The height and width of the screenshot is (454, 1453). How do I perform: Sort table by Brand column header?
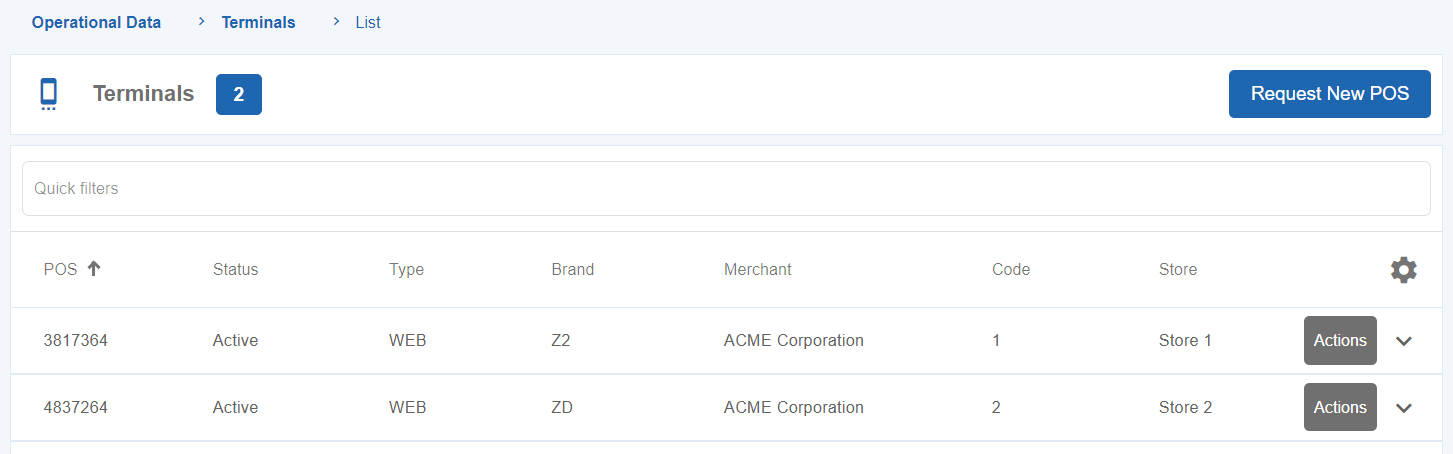pos(572,269)
